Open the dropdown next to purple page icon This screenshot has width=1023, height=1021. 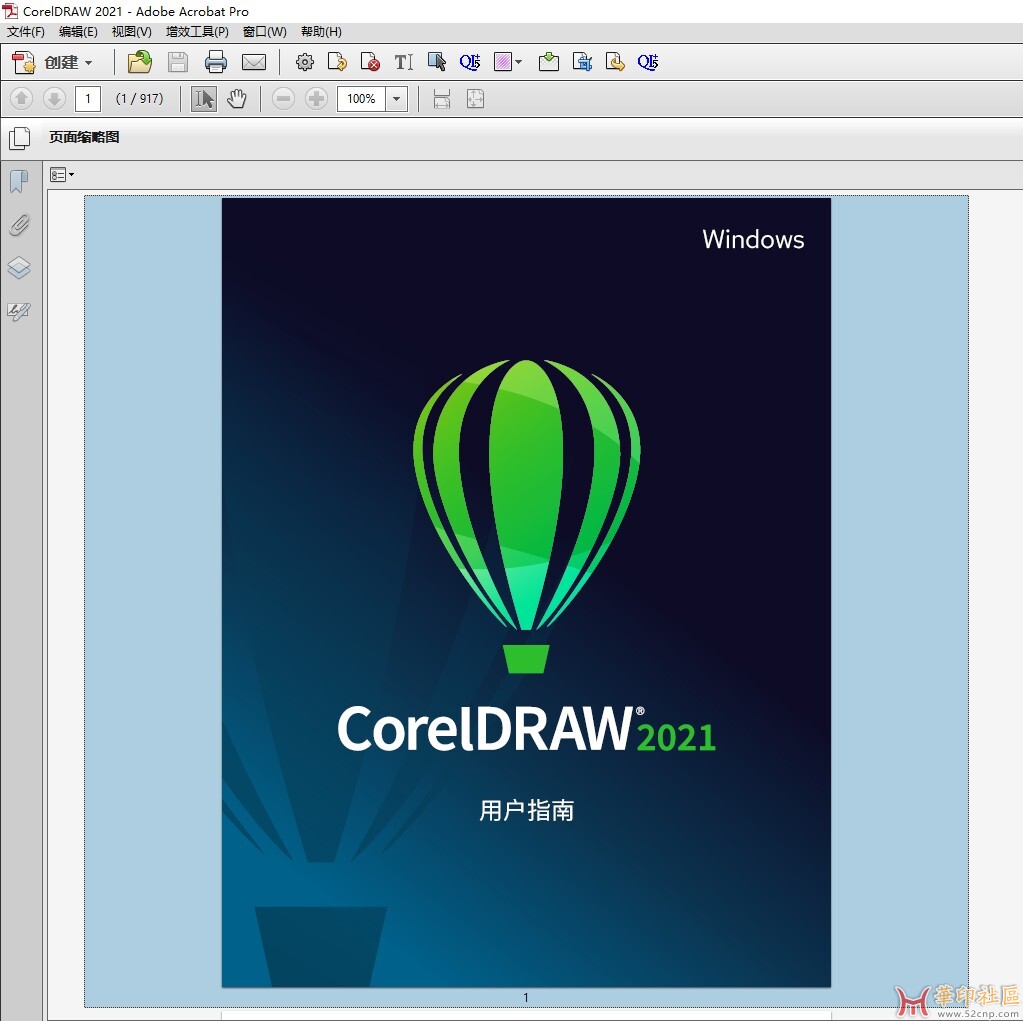(519, 62)
